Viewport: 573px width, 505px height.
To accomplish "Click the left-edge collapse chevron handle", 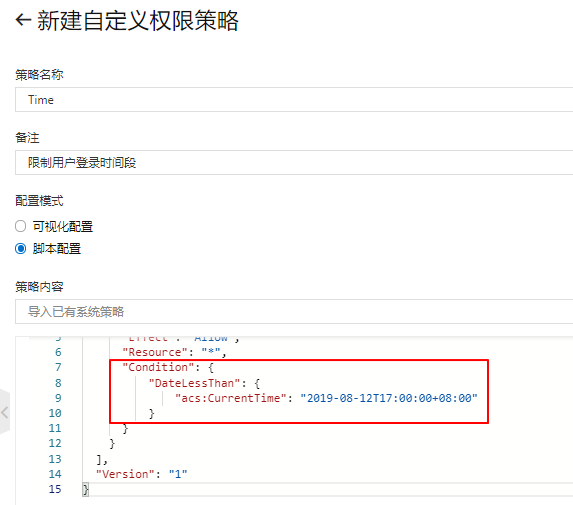I will (4, 413).
